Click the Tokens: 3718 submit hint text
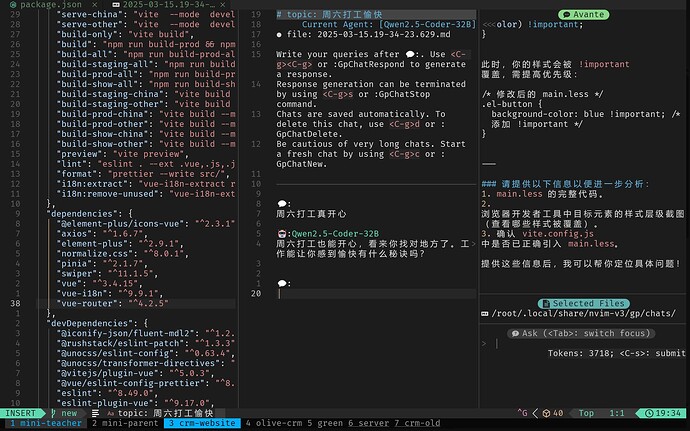 617,353
